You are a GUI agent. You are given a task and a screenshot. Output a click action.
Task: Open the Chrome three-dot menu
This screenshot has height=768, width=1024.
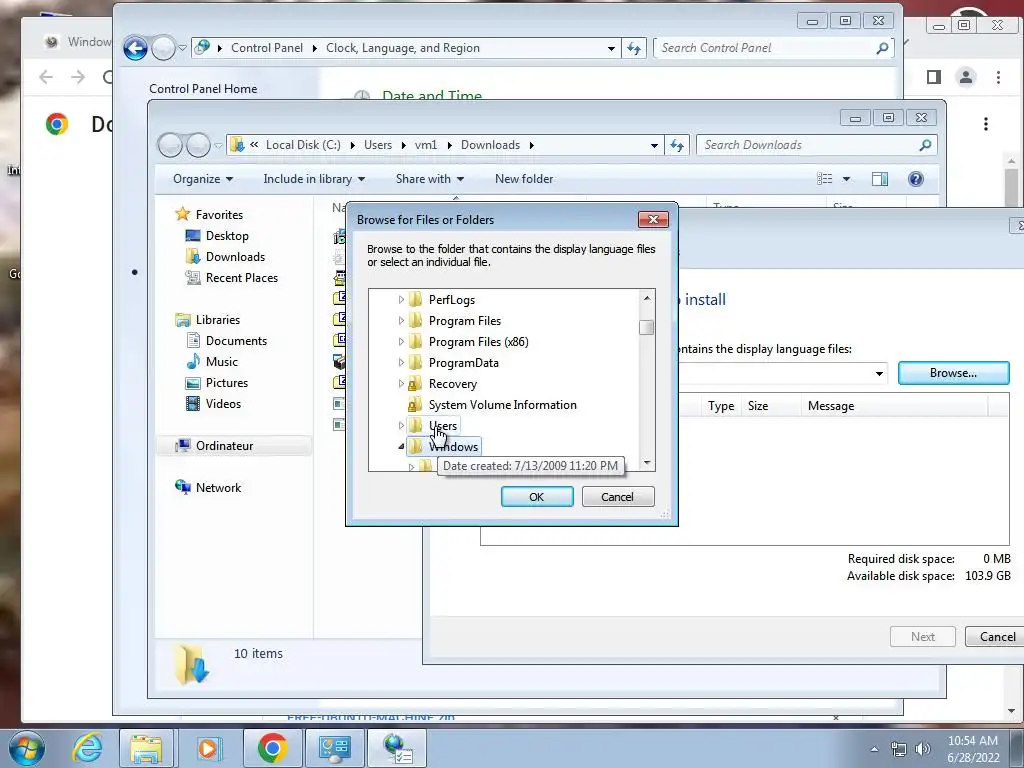click(x=998, y=77)
